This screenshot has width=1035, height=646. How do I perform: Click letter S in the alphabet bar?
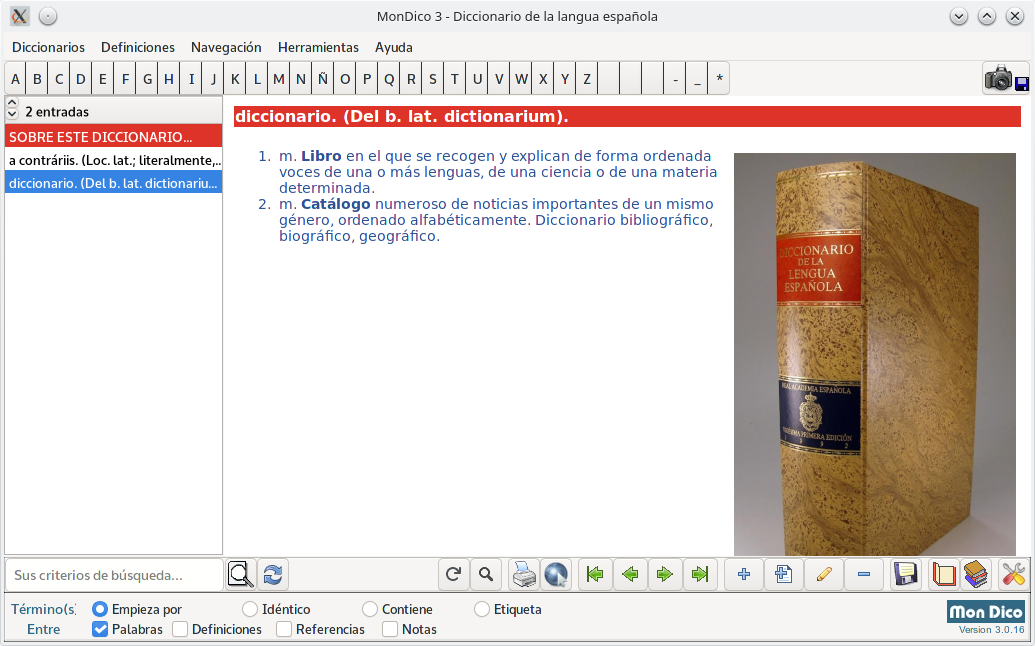pos(432,79)
